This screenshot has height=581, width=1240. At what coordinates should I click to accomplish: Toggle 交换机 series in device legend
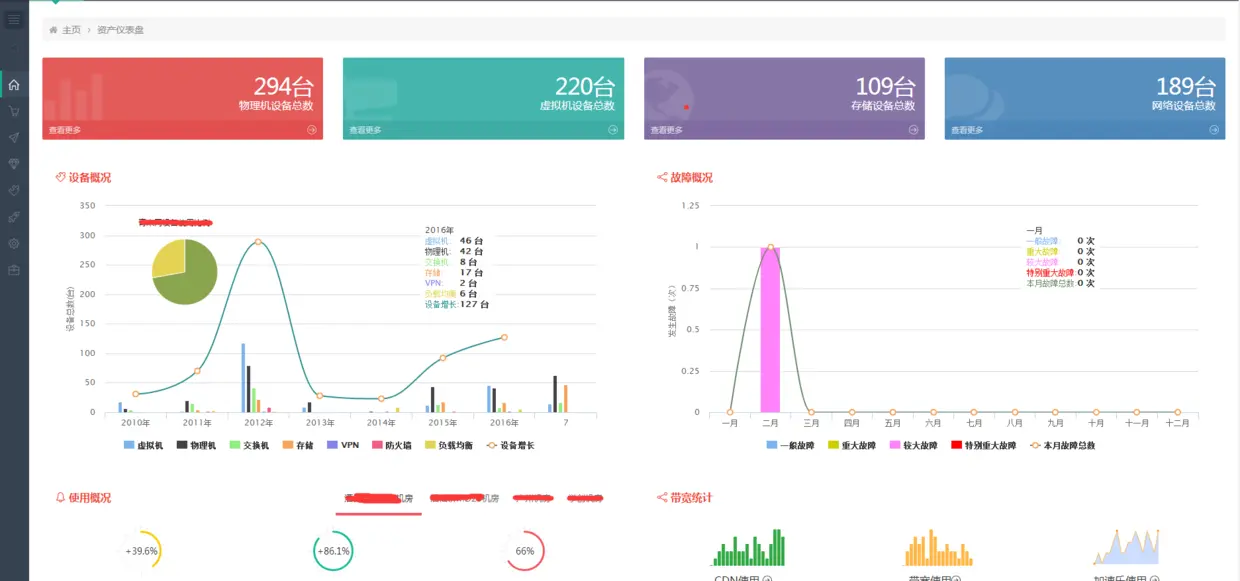coord(249,445)
